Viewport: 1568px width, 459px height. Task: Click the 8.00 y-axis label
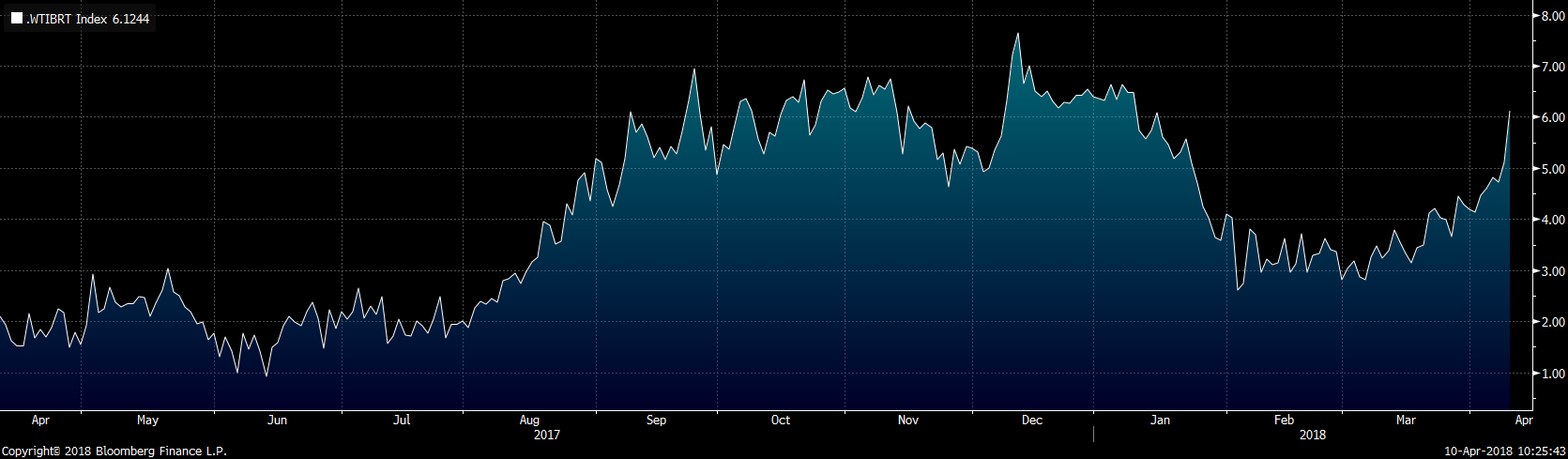pos(1552,16)
